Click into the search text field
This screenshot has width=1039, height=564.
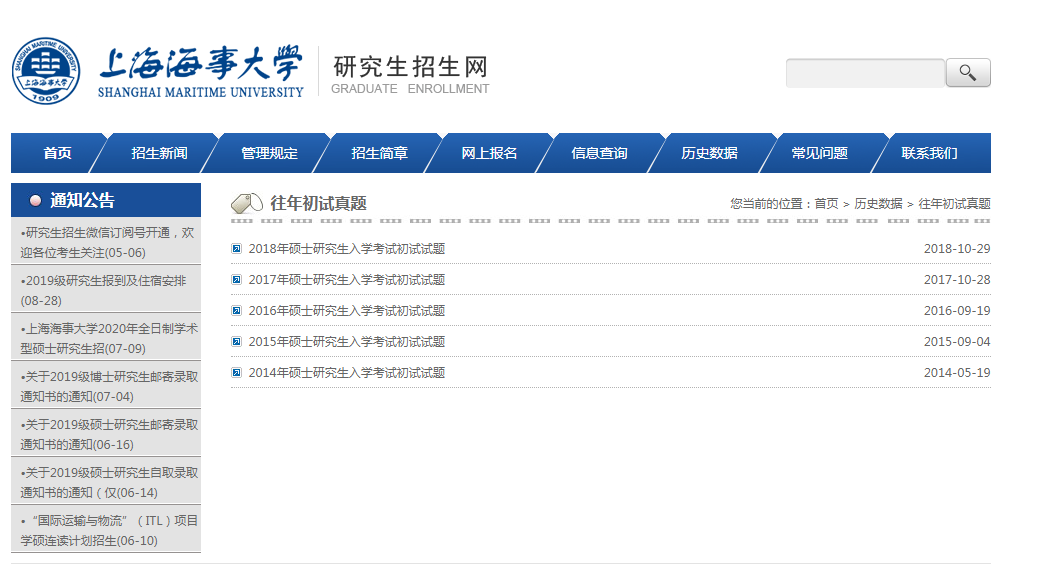point(864,73)
